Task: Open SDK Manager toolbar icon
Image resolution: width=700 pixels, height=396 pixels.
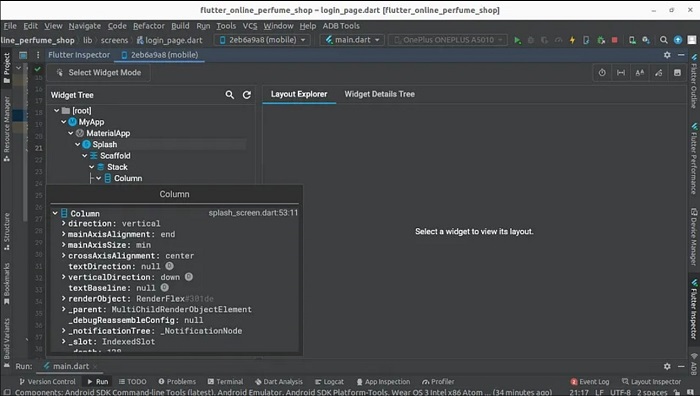Action: [646, 40]
